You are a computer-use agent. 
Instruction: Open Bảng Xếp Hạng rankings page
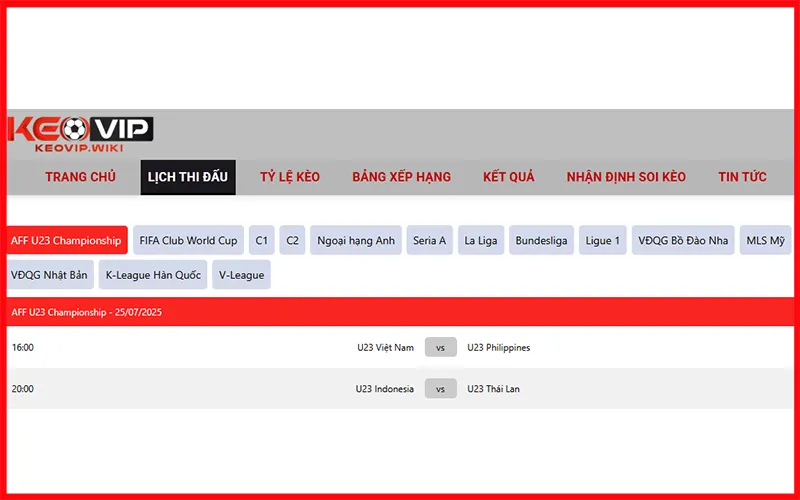click(x=401, y=177)
